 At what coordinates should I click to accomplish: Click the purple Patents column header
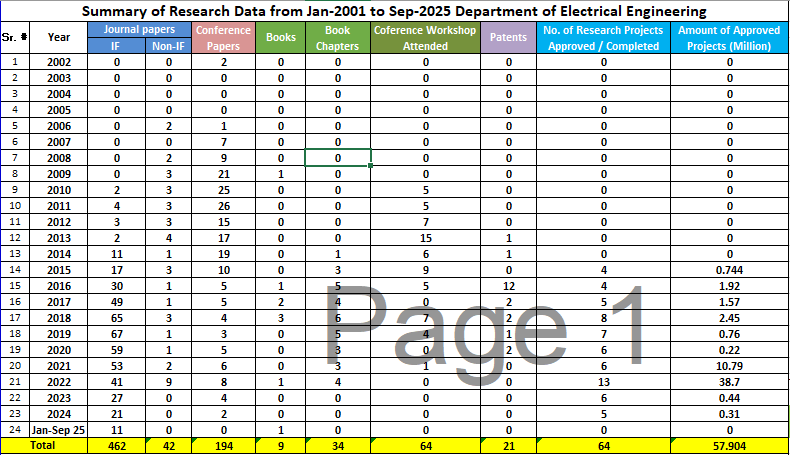point(508,37)
